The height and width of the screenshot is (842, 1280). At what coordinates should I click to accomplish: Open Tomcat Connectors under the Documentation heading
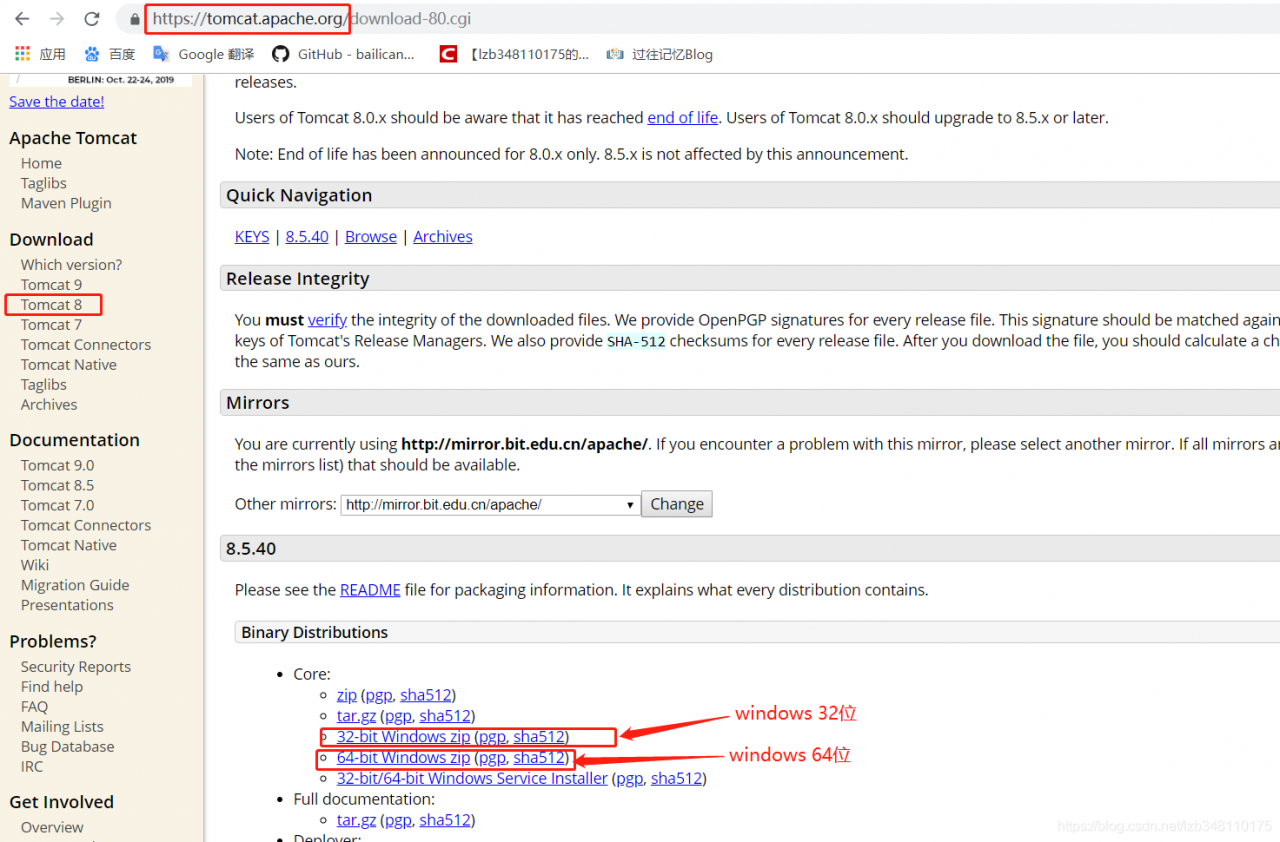[x=86, y=525]
